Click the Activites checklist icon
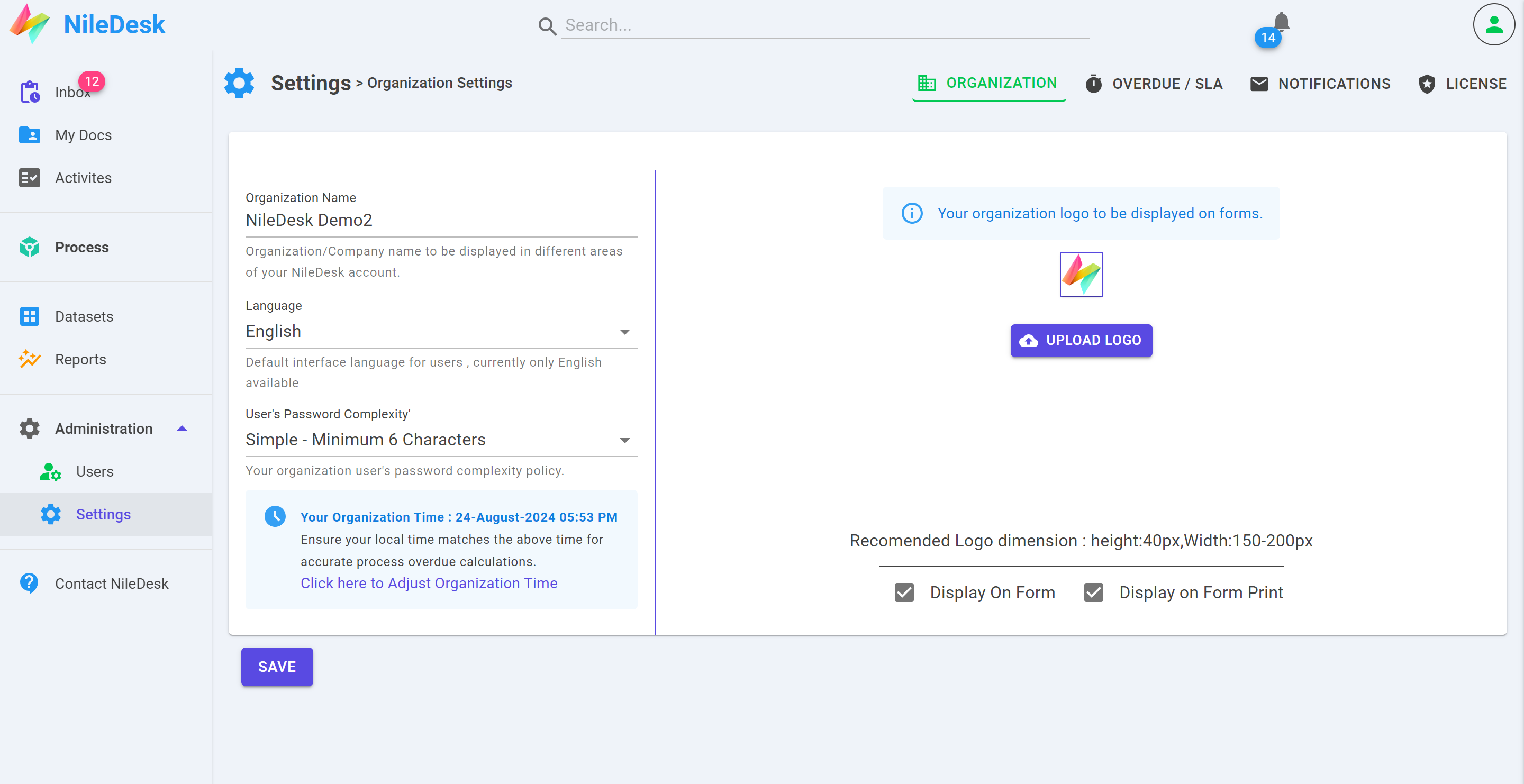 [30, 177]
